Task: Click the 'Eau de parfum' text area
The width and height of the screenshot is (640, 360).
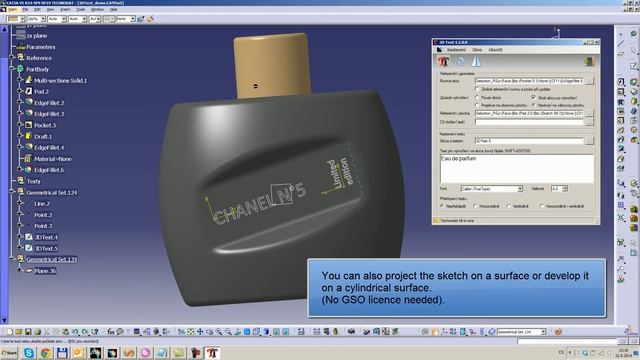Action: pos(517,169)
